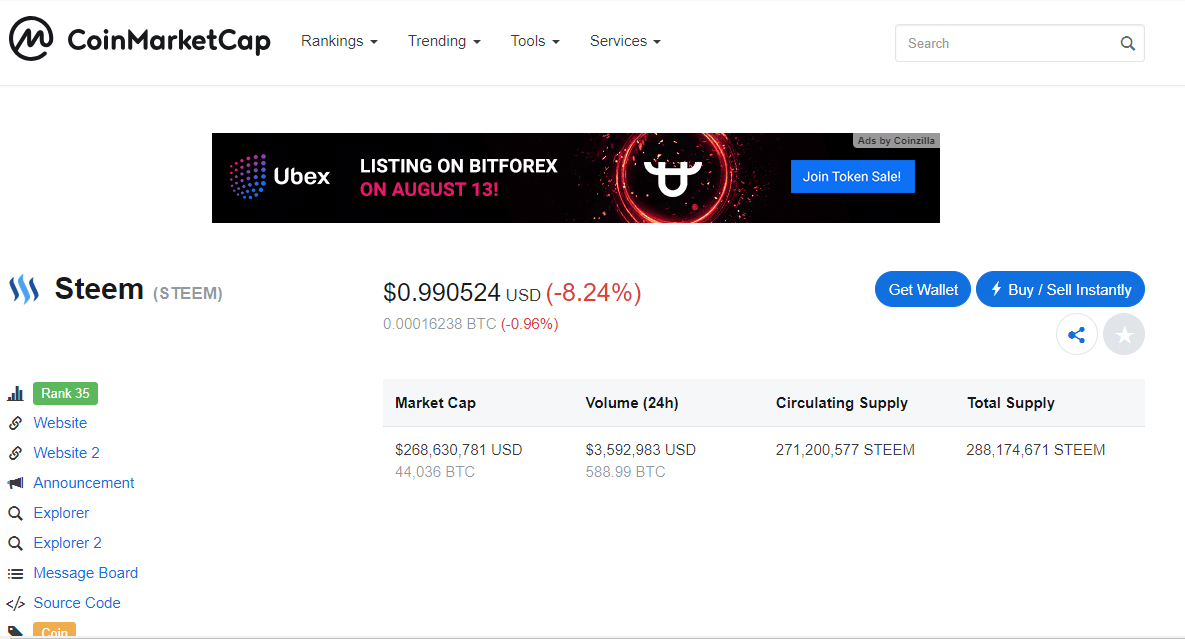Open the Rankings dropdown menu
The image size is (1185, 639).
click(x=339, y=41)
